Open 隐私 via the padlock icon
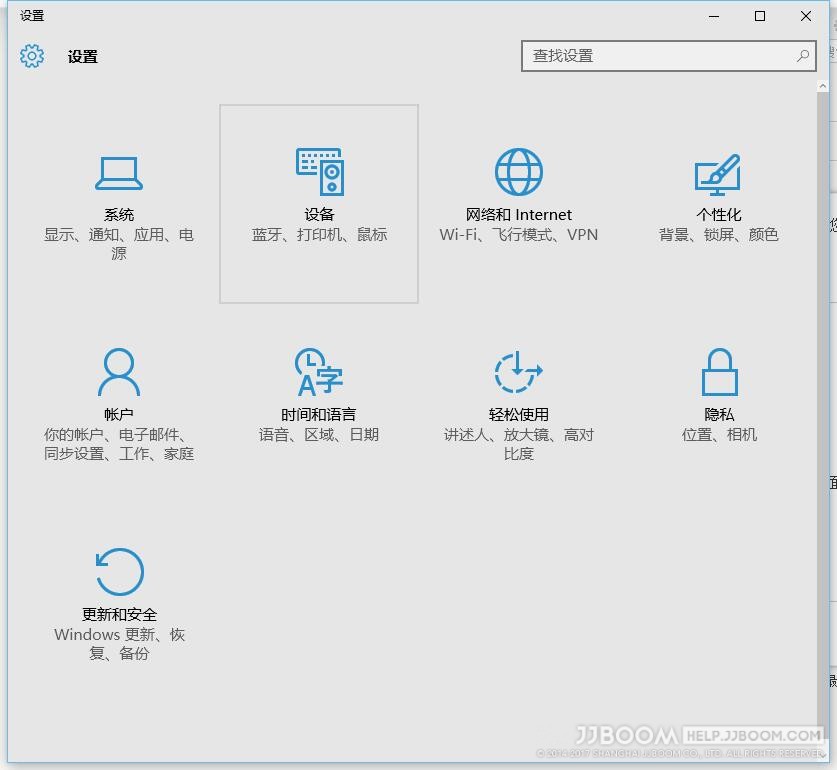The image size is (837, 770). pyautogui.click(x=719, y=372)
